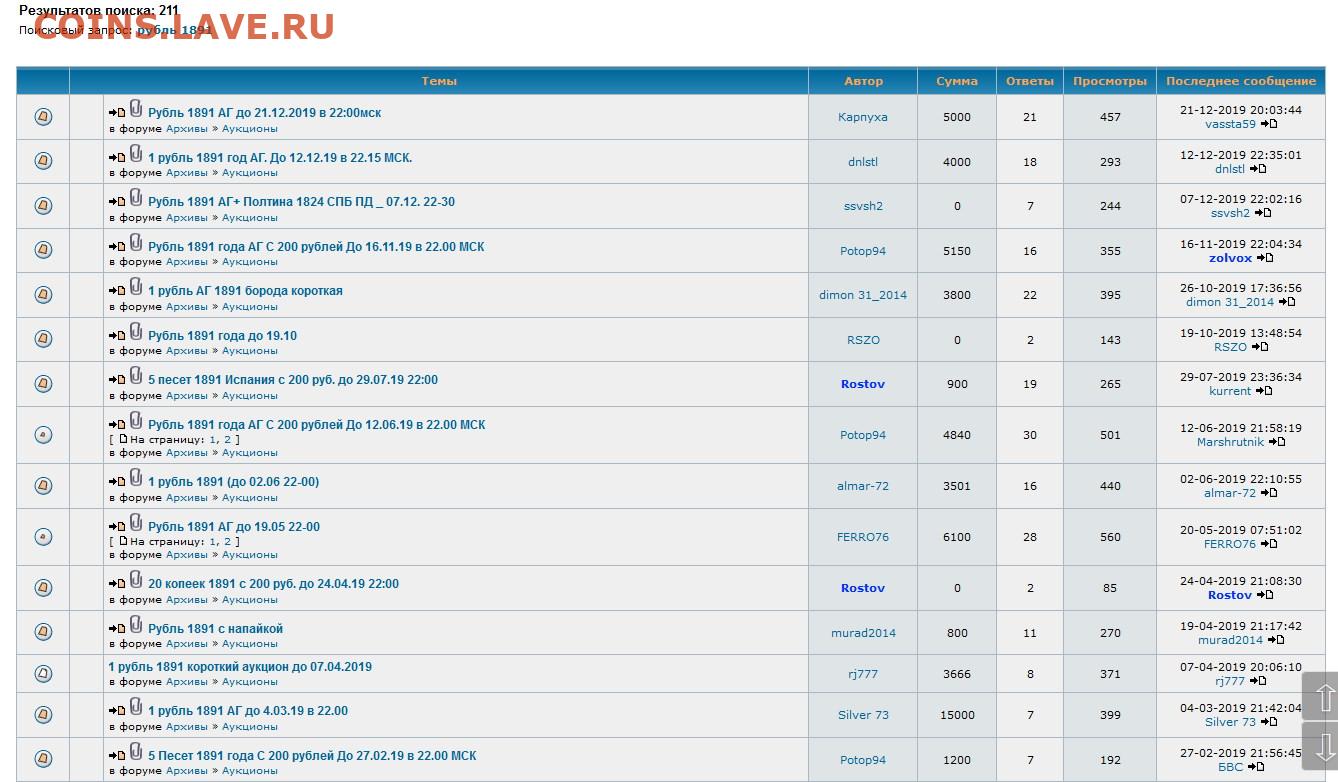
Task: Click first-unread arrow icon before '1 рубль АГ 1891 борода короткая'
Action: [117, 292]
